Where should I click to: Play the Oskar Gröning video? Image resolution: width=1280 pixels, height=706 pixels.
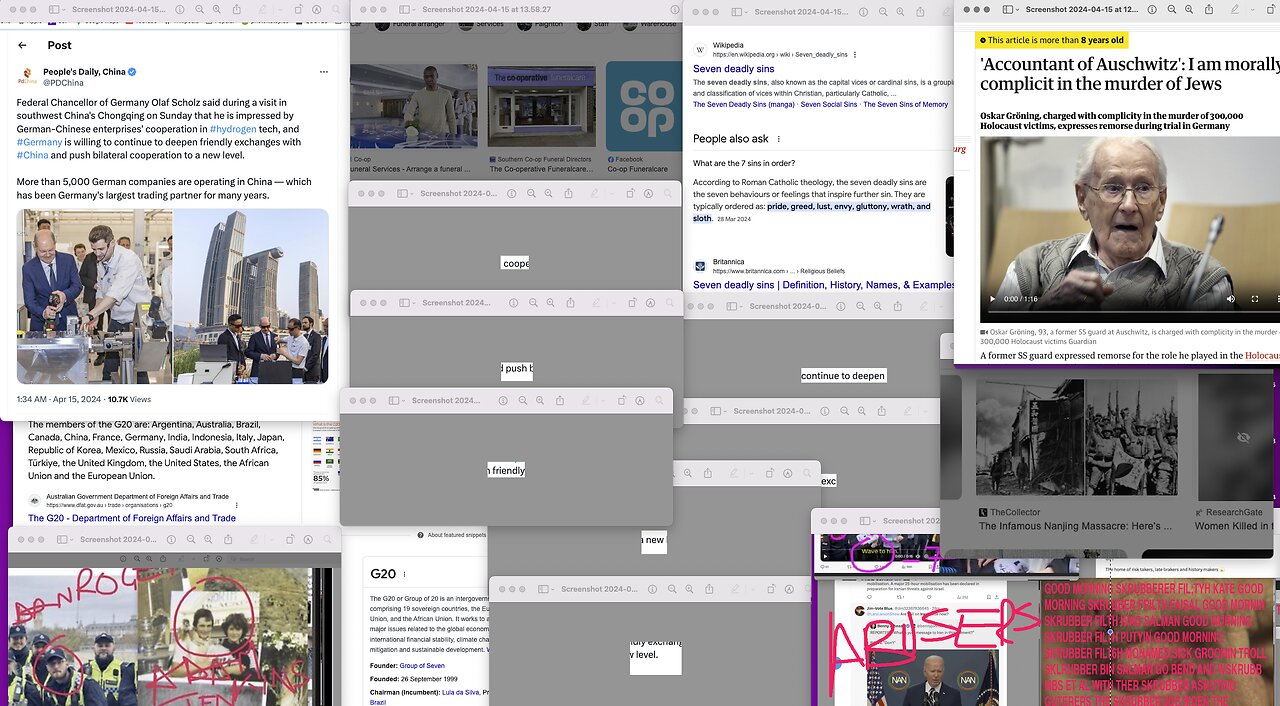(992, 298)
